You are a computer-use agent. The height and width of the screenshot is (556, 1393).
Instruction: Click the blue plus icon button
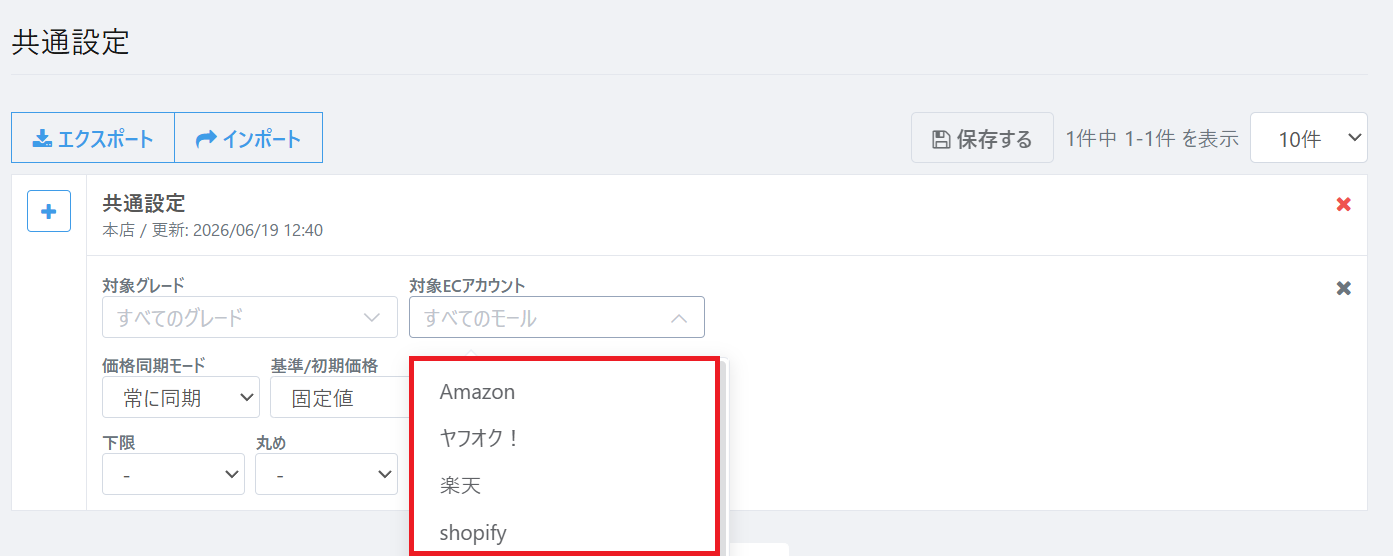(49, 211)
